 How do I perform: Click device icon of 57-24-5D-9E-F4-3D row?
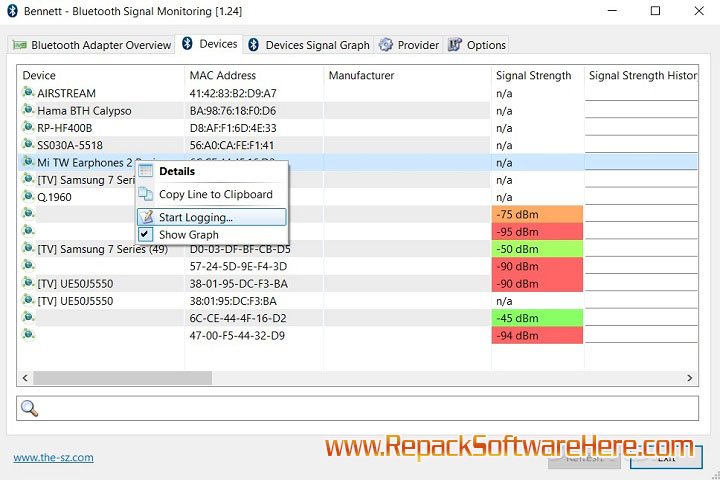click(28, 265)
